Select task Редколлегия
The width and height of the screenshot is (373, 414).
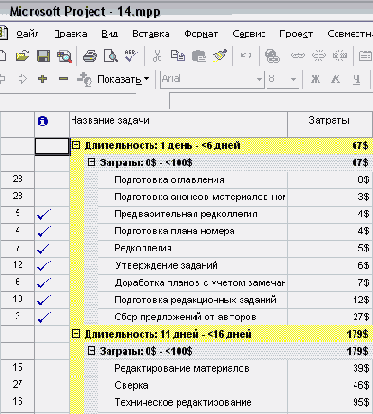tap(143, 248)
